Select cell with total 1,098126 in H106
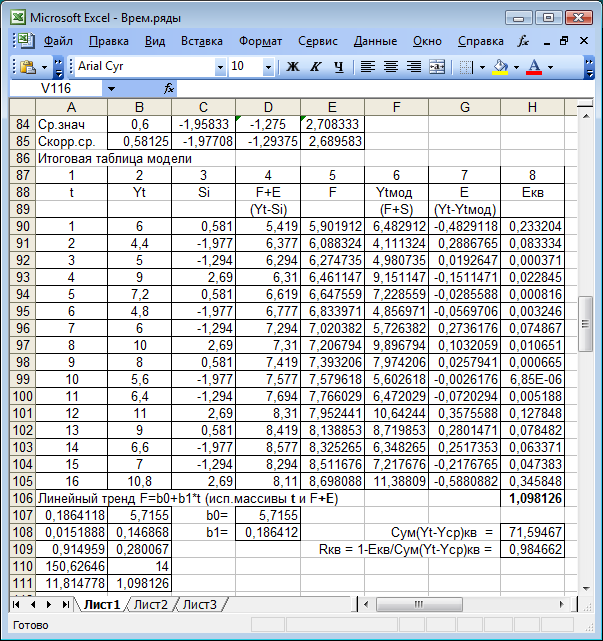603x641 pixels. pyautogui.click(x=532, y=498)
